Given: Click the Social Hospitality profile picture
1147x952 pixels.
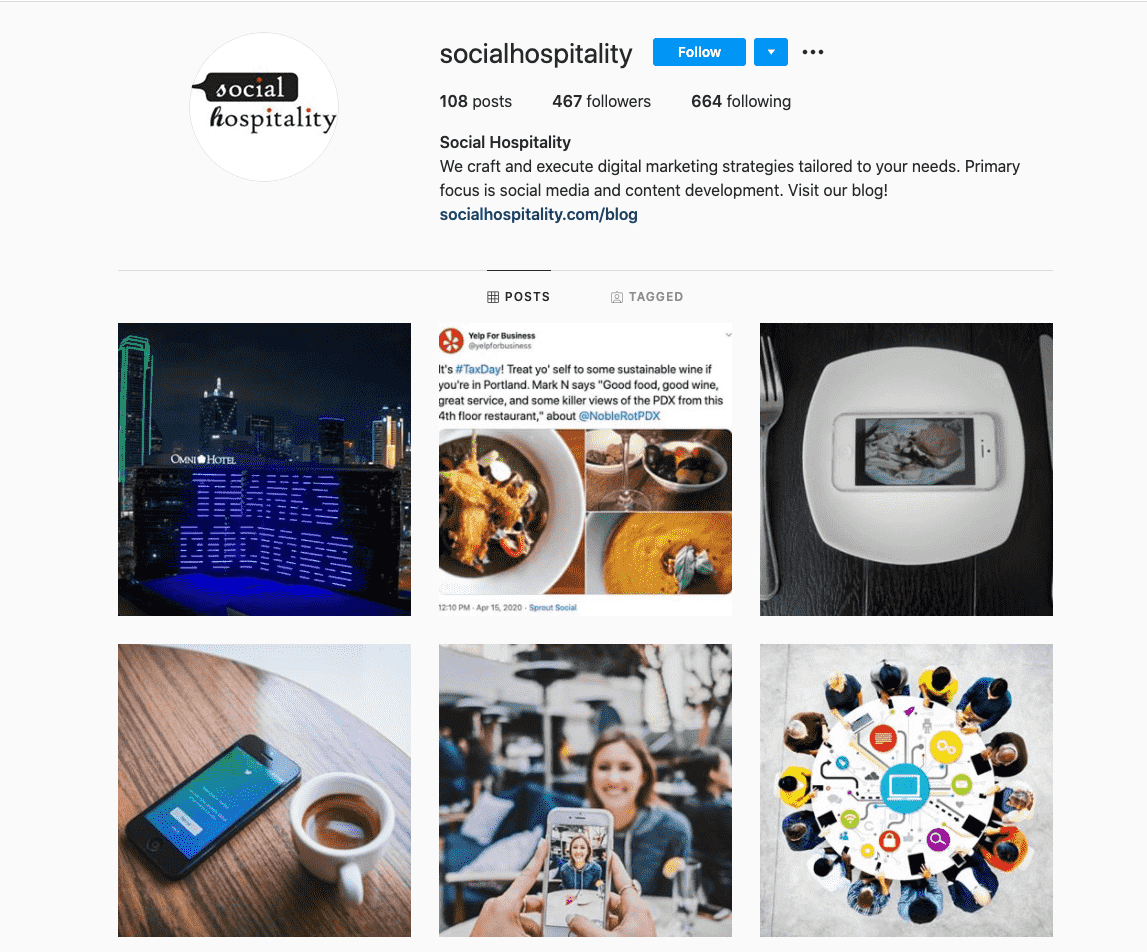Looking at the screenshot, I should (x=264, y=107).
